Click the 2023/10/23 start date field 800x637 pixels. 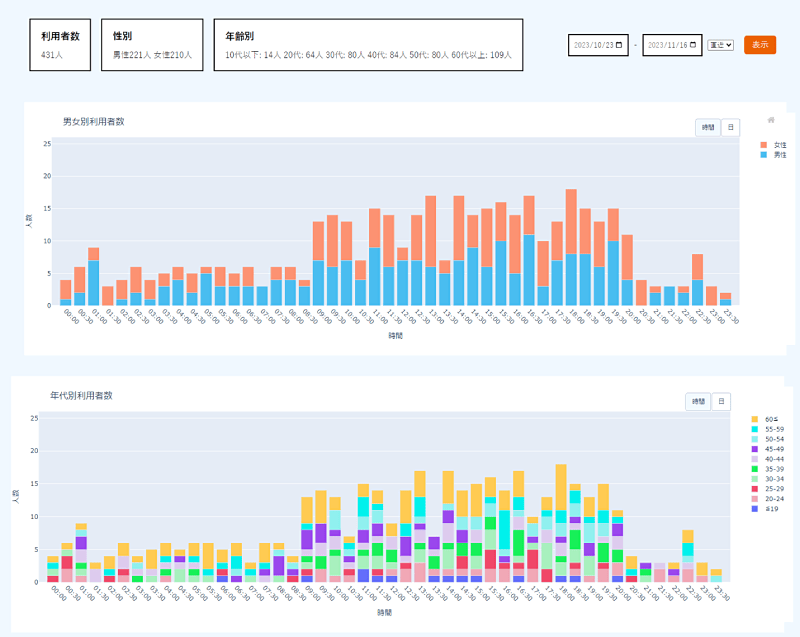(x=592, y=45)
